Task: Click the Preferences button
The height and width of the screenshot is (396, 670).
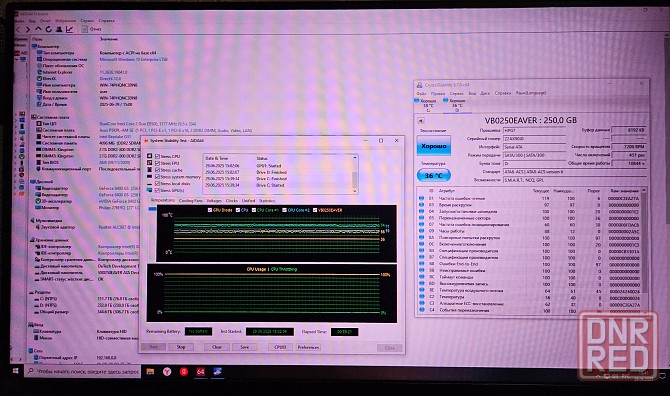Action: (308, 347)
